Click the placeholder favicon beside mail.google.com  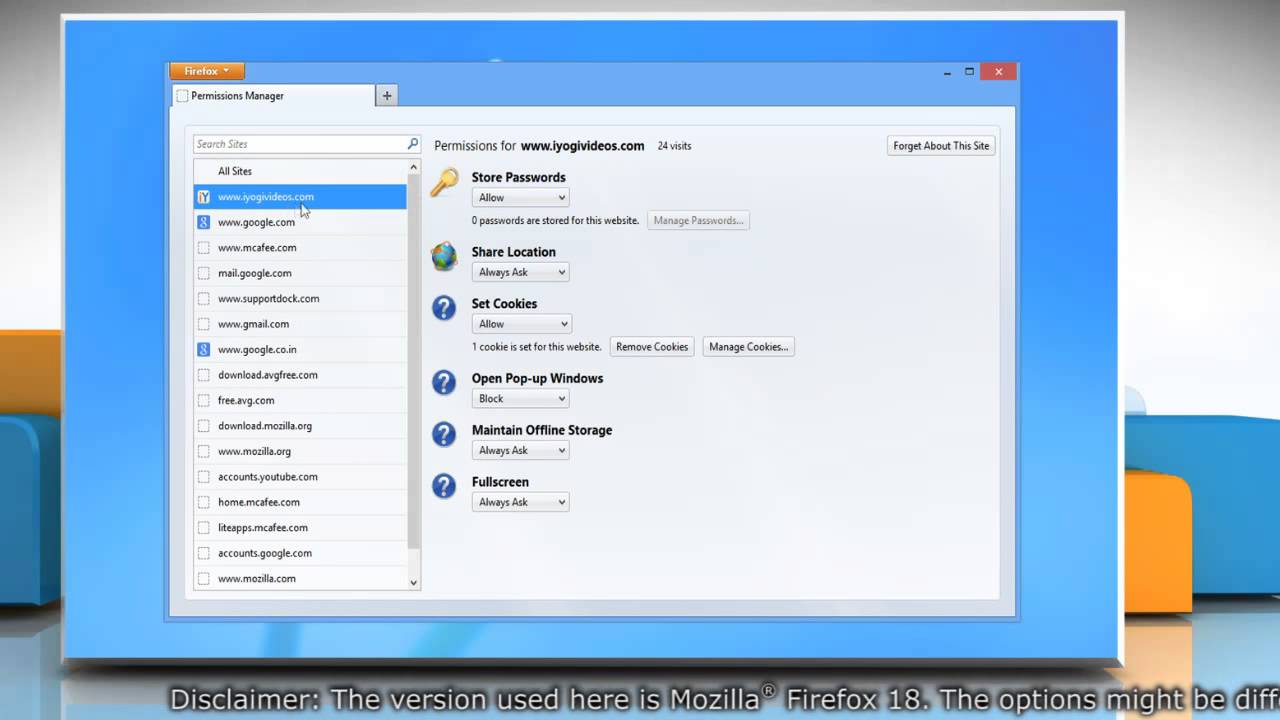[x=204, y=273]
